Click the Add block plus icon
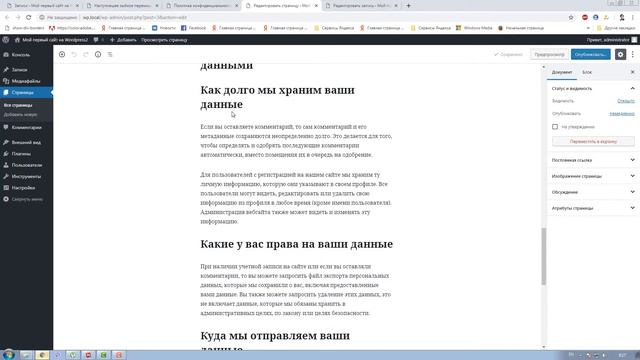640x360 pixels. [x=62, y=54]
